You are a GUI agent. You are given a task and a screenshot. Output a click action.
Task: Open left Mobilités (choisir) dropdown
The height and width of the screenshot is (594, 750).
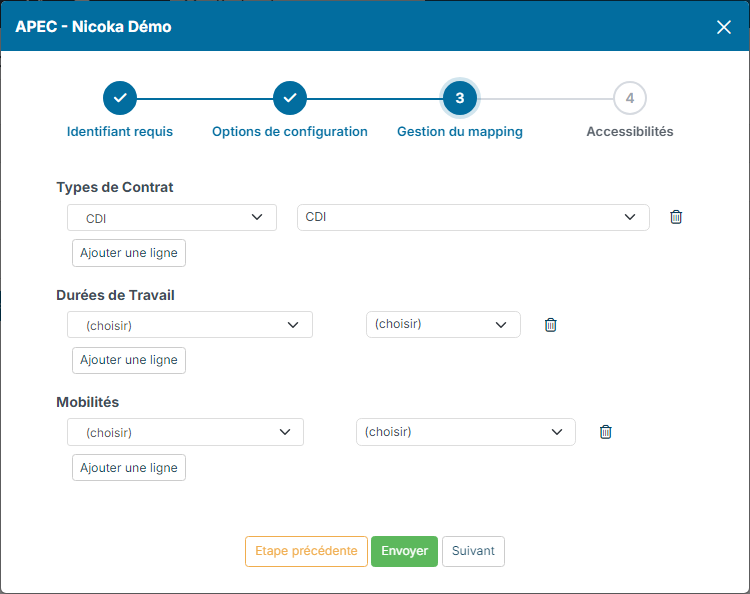[185, 432]
